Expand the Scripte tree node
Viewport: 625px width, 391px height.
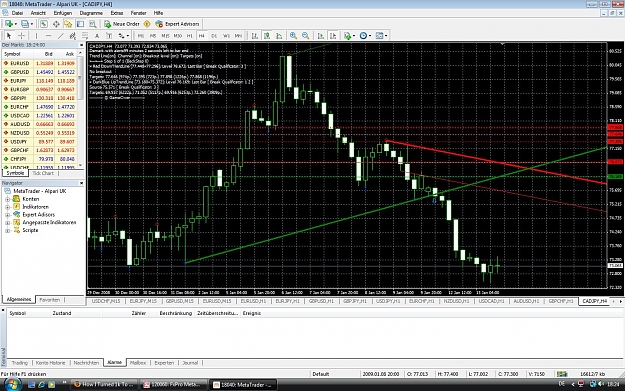(8, 230)
